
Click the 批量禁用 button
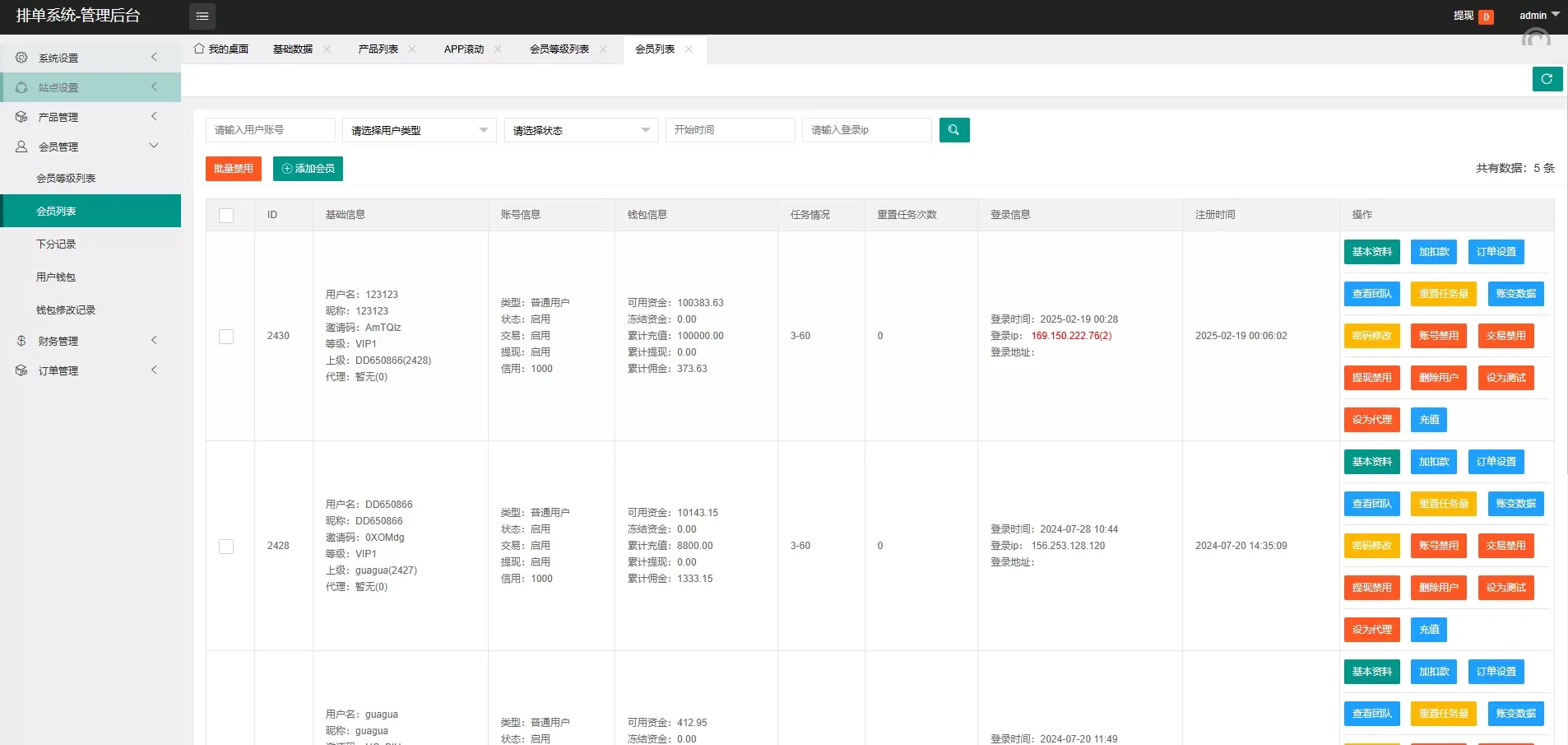[x=234, y=169]
